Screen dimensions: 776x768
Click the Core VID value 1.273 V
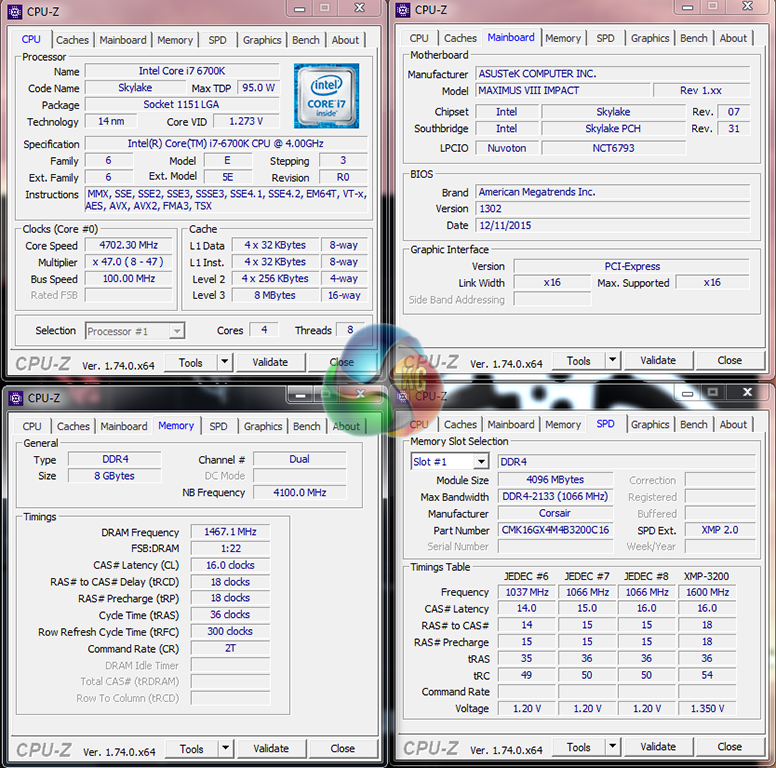[246, 121]
